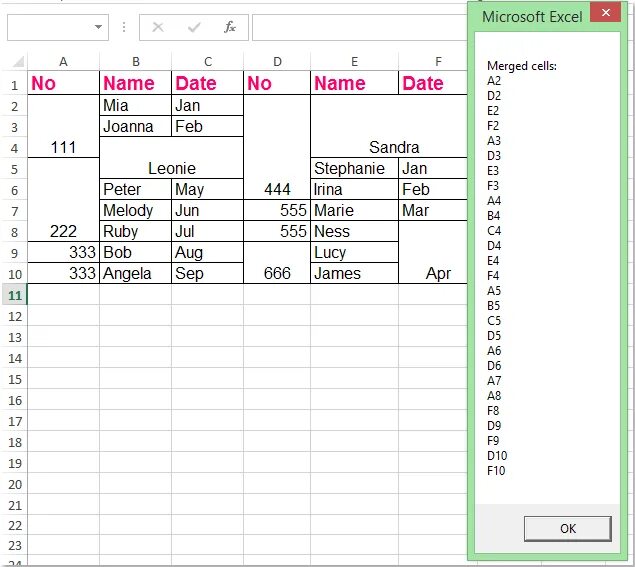Viewport: 635px width, 567px height.
Task: Select column C header
Action: tap(208, 62)
